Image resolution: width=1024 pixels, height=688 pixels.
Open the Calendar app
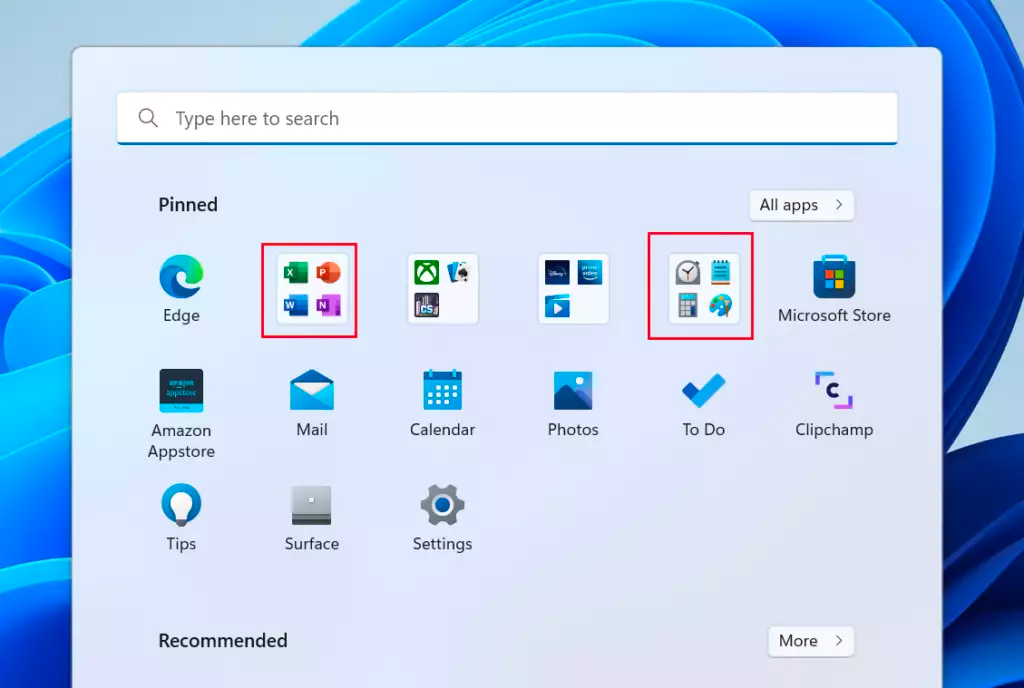coord(442,403)
